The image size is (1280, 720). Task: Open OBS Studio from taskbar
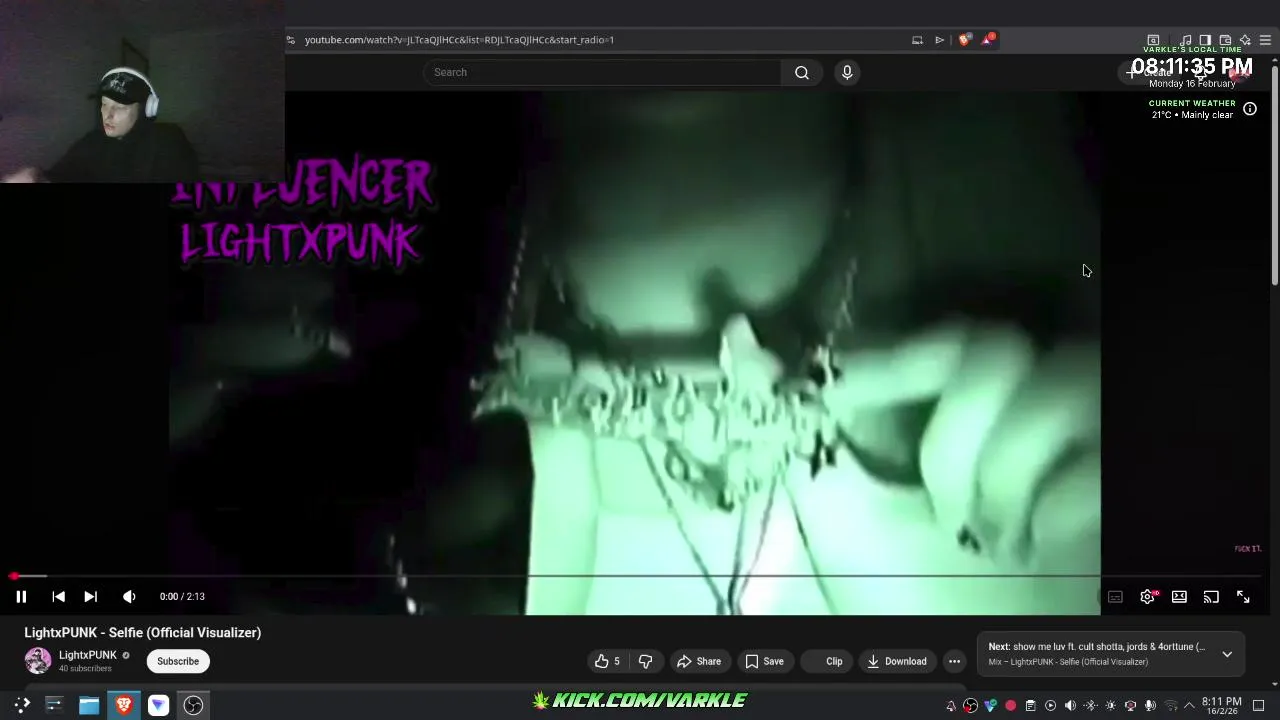[193, 705]
